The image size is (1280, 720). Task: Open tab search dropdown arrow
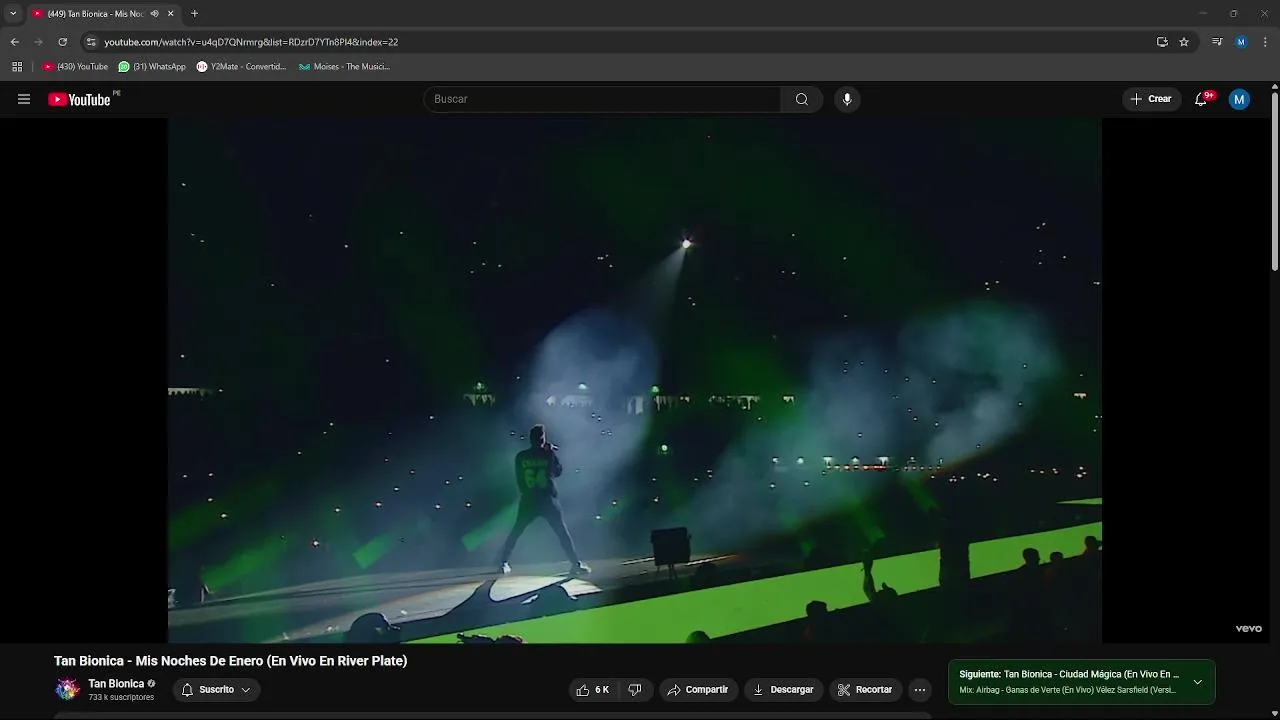click(13, 14)
